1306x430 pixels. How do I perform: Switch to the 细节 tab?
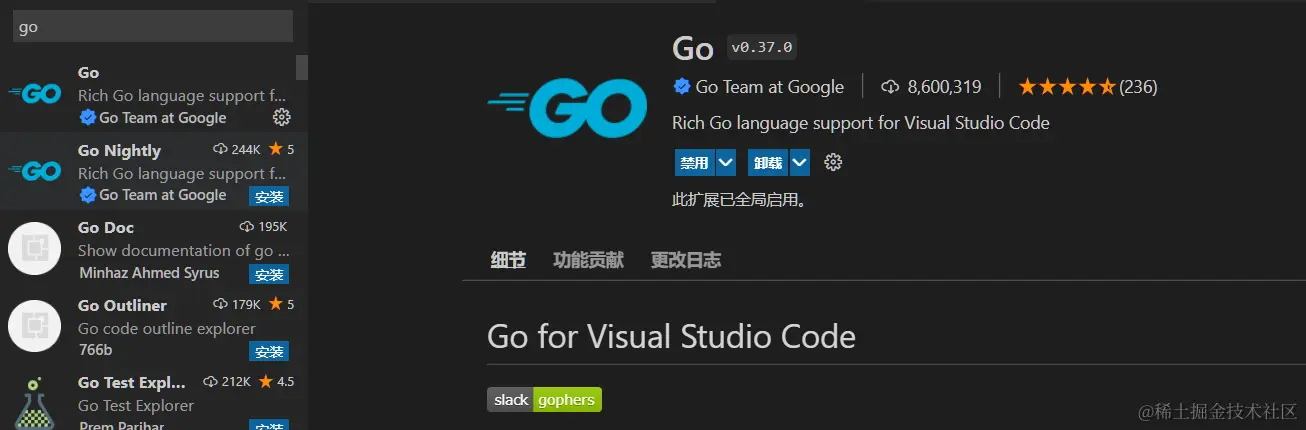pos(508,260)
